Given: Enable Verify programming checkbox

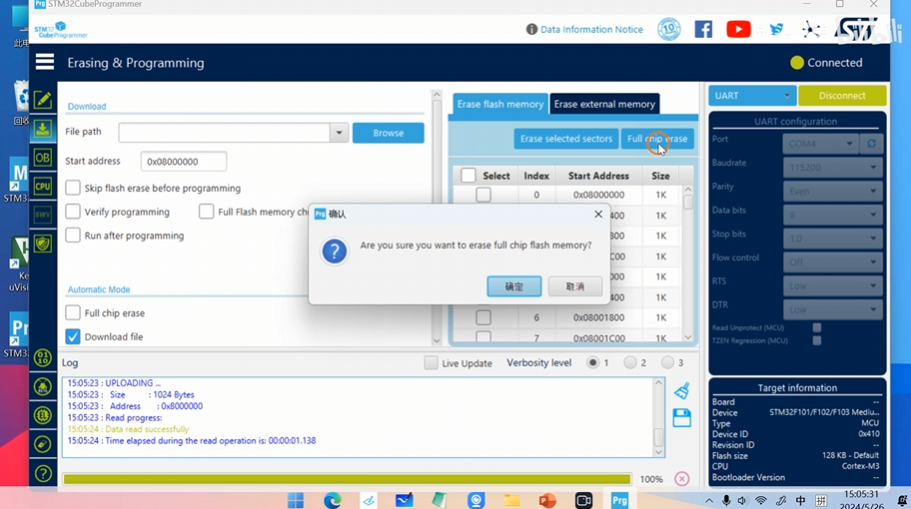Looking at the screenshot, I should tap(73, 212).
